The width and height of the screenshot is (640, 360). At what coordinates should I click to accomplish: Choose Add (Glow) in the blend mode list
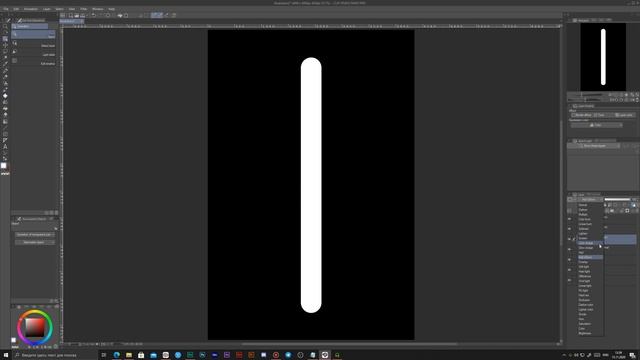590,257
